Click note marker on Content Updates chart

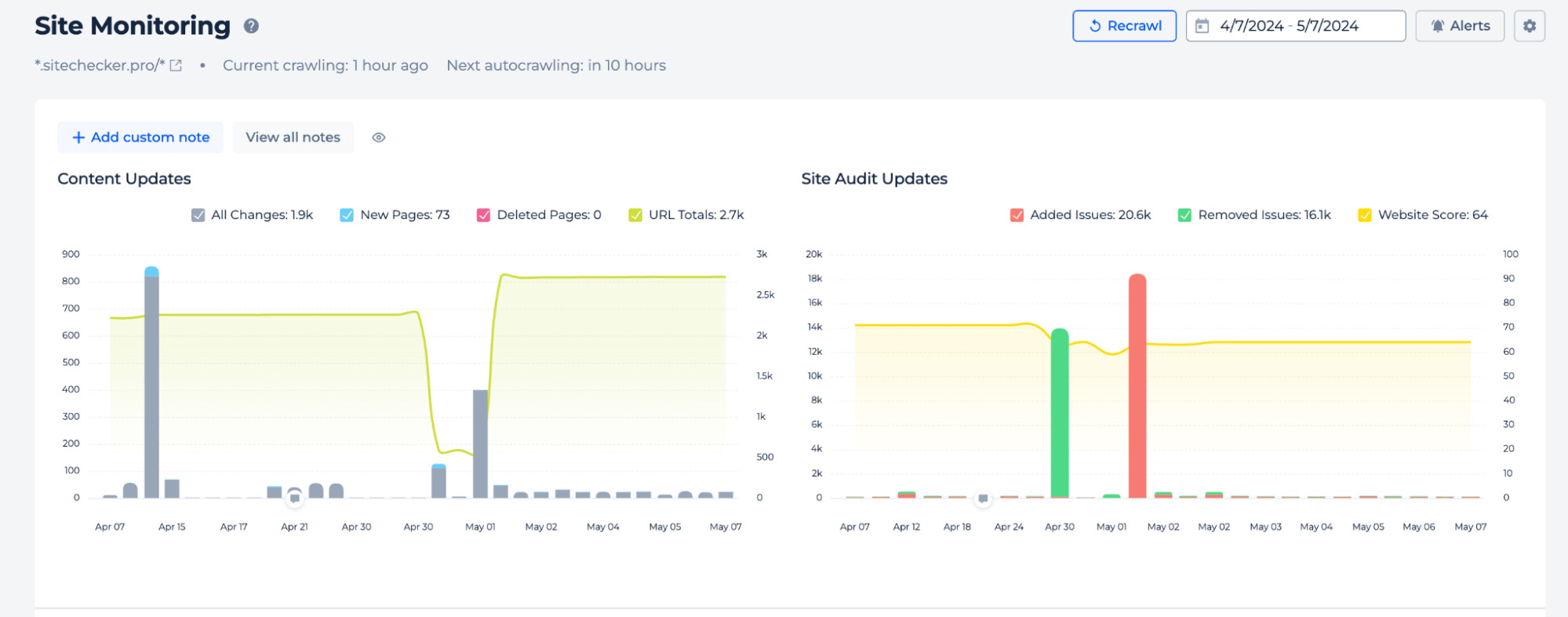pos(295,498)
